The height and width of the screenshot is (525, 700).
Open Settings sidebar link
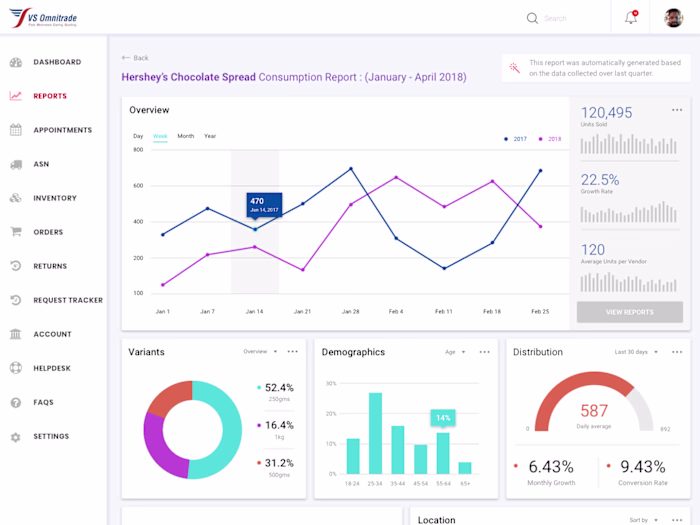click(51, 436)
